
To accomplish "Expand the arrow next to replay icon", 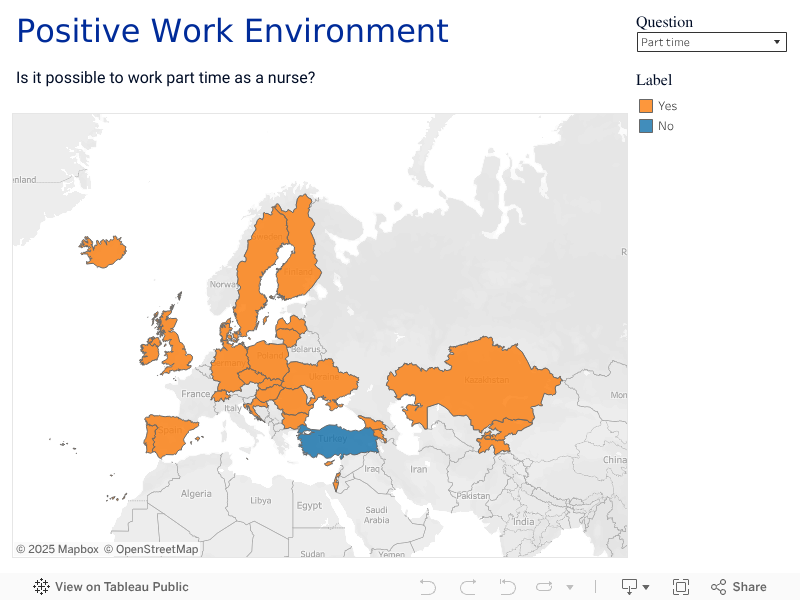I will tap(570, 587).
